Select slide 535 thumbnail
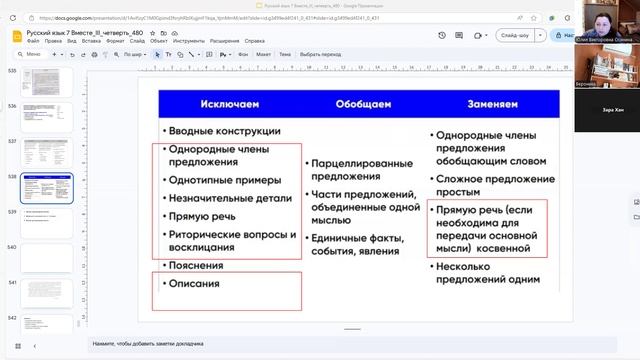The height and width of the screenshot is (360, 640). point(47,82)
